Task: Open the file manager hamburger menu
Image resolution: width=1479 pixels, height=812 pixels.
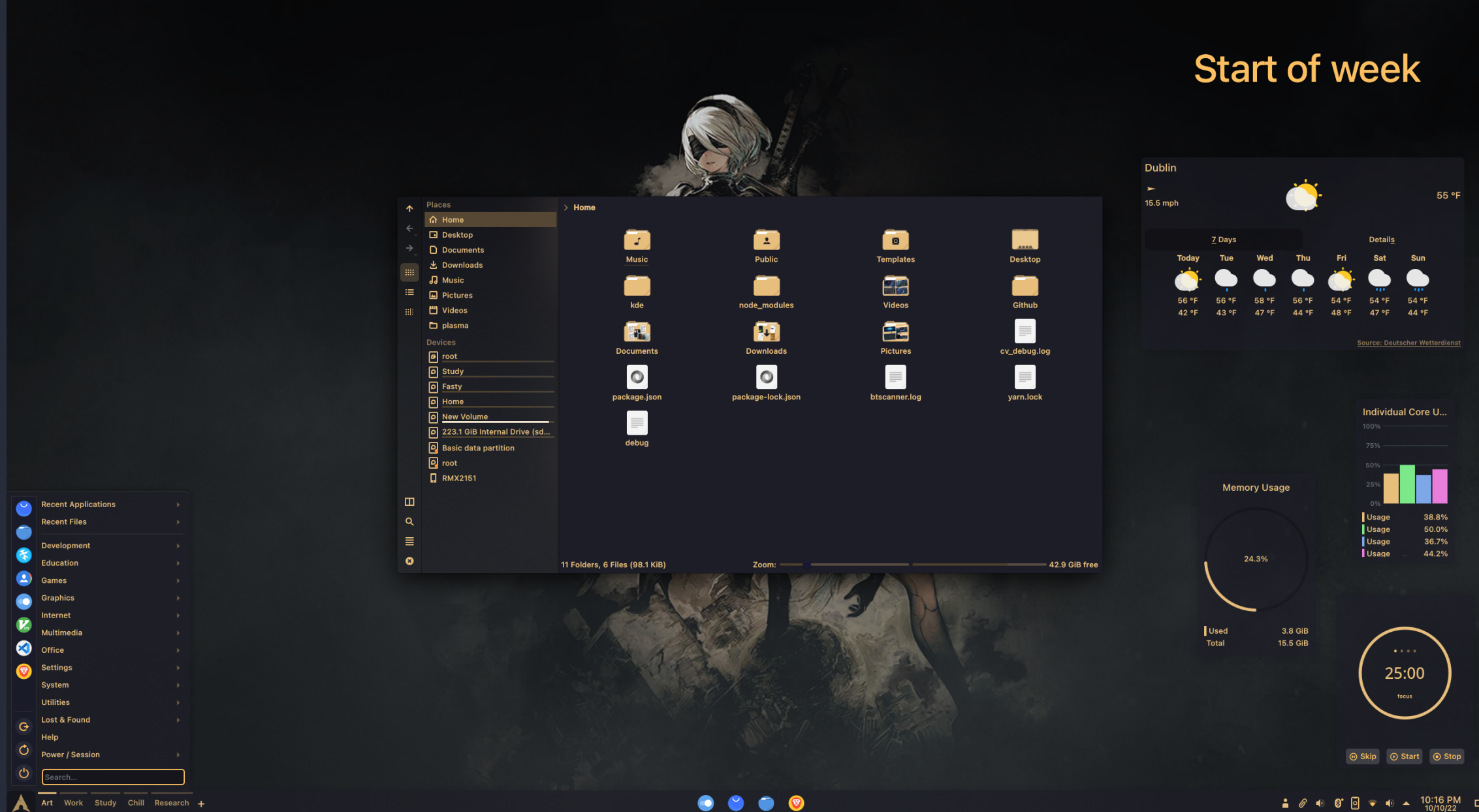Action: click(409, 541)
